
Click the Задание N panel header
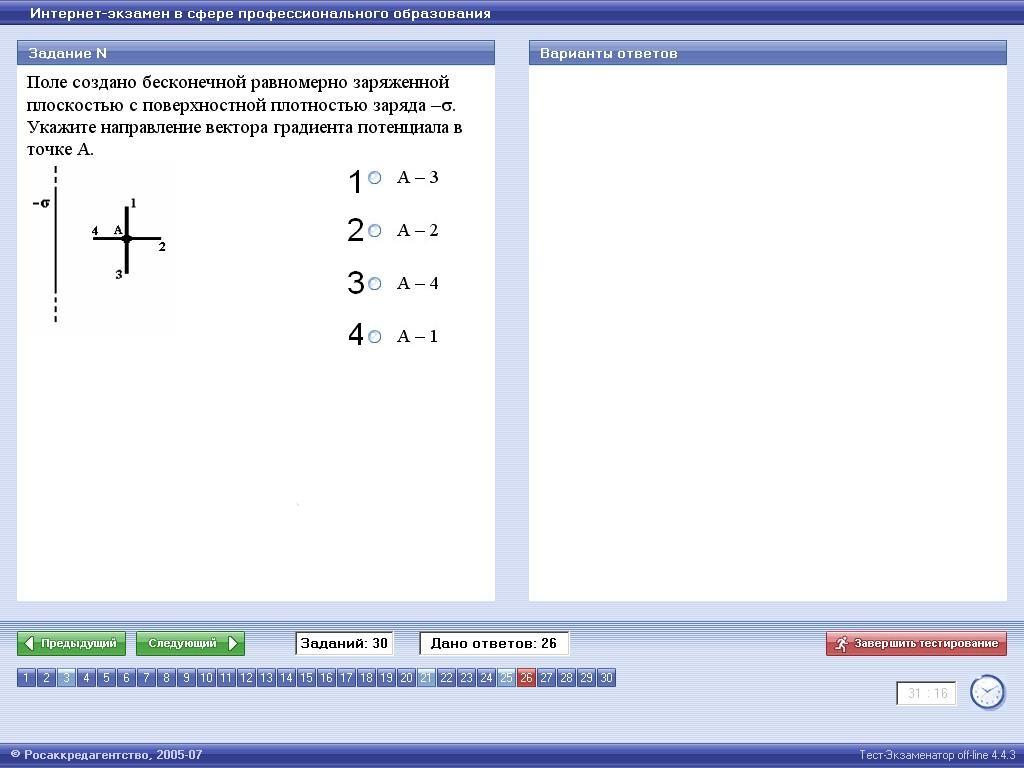(x=256, y=53)
